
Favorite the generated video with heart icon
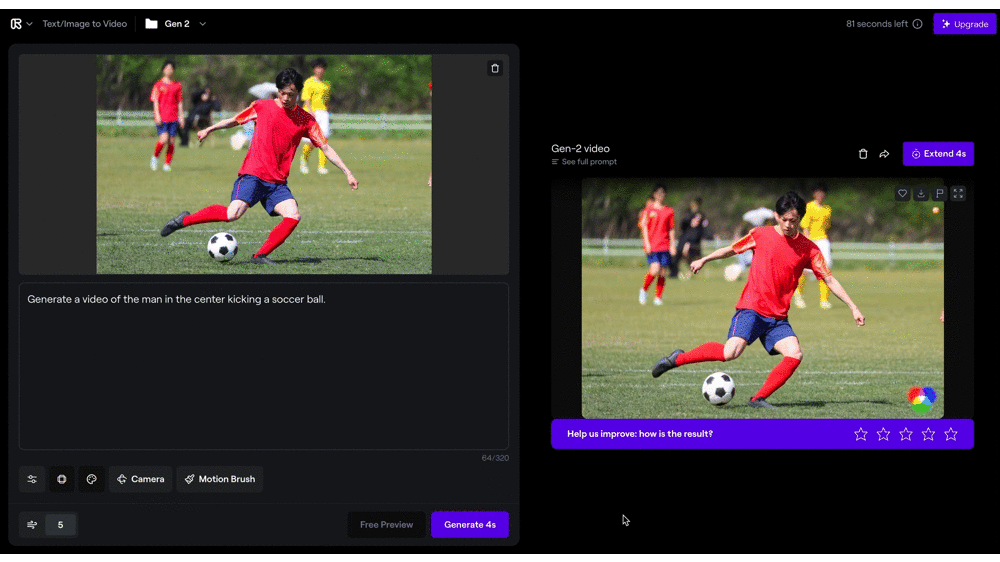click(x=902, y=193)
